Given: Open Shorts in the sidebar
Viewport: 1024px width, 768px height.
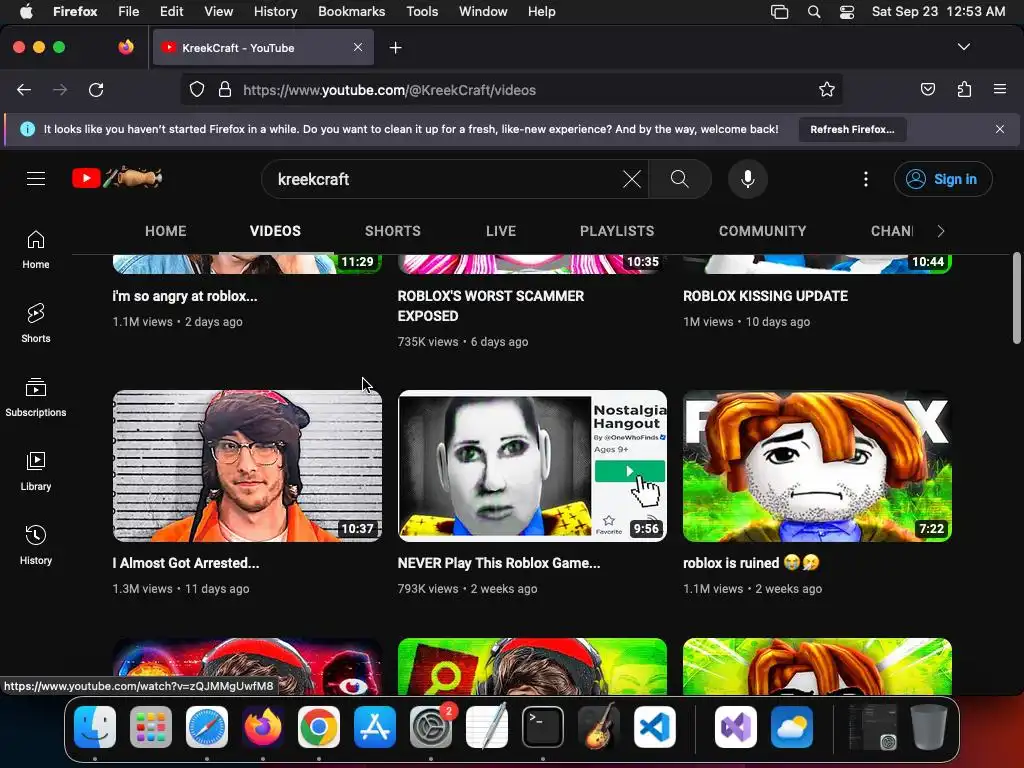Looking at the screenshot, I should pos(36,324).
